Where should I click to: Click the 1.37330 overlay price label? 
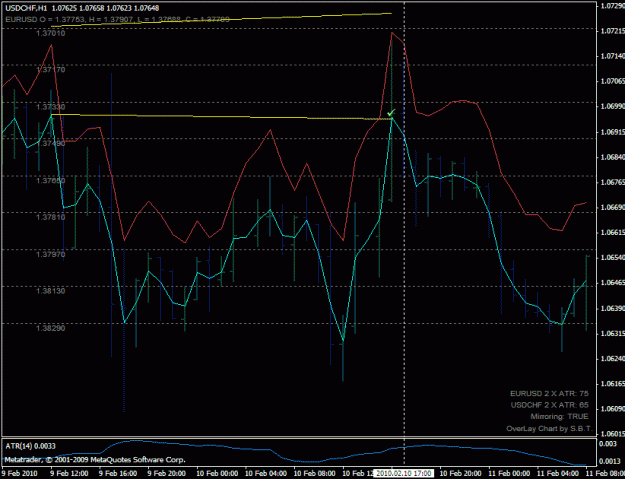[51, 107]
